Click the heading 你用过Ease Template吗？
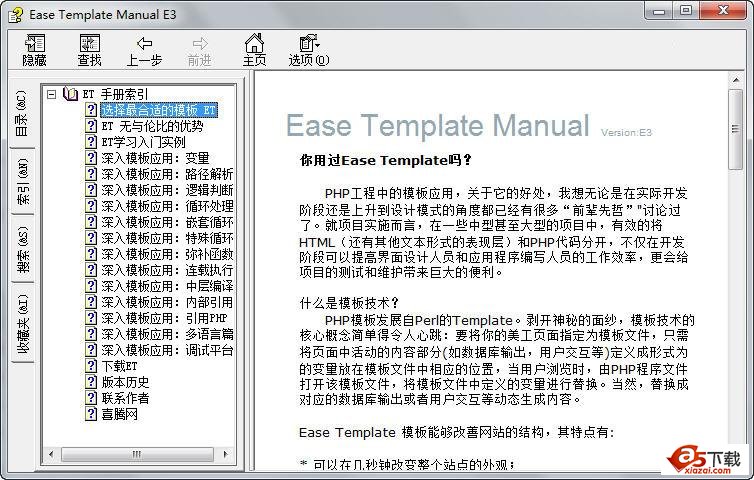 coord(386,160)
